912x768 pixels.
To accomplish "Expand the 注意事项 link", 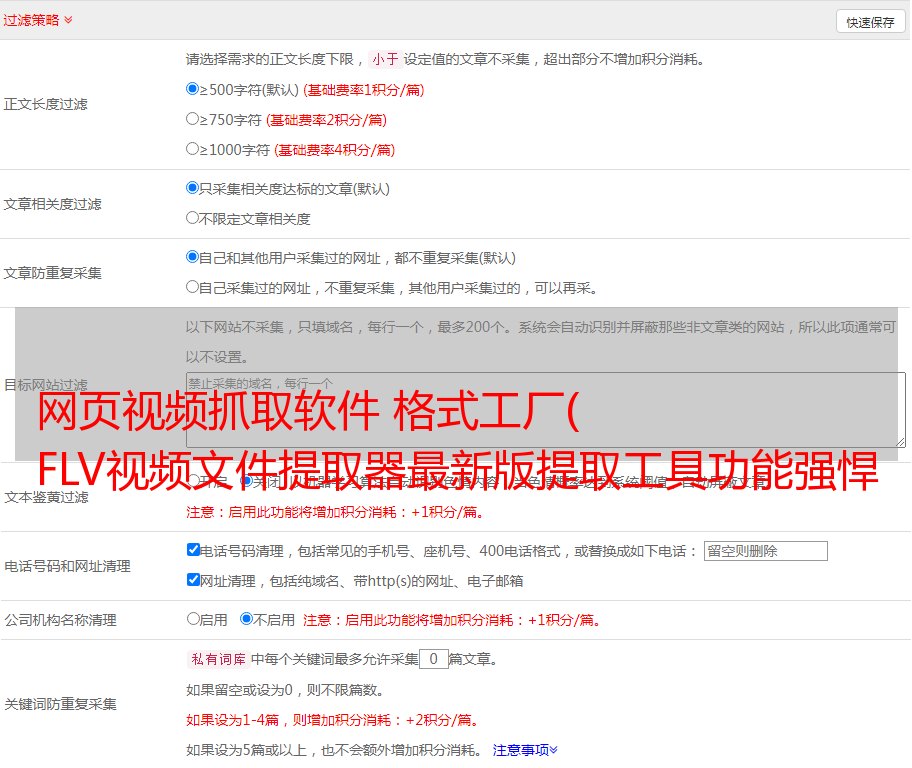I will [x=525, y=750].
